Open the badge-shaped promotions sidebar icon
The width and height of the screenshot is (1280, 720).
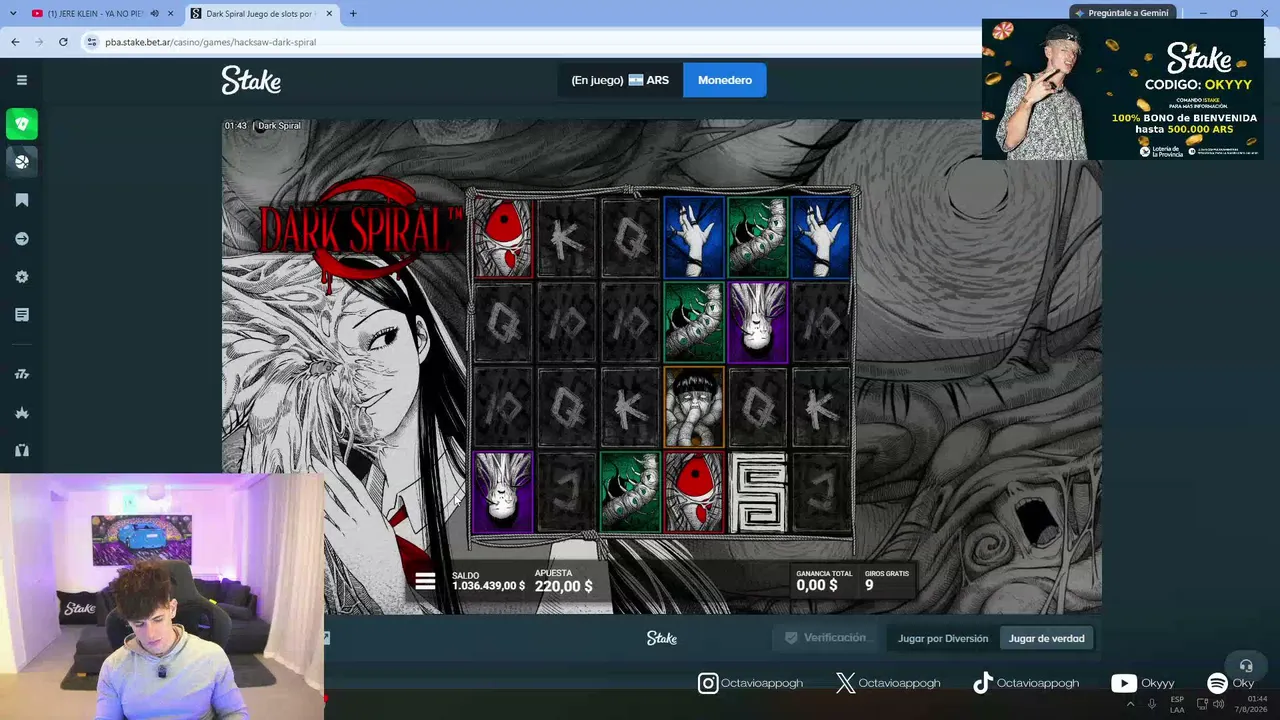(x=22, y=277)
